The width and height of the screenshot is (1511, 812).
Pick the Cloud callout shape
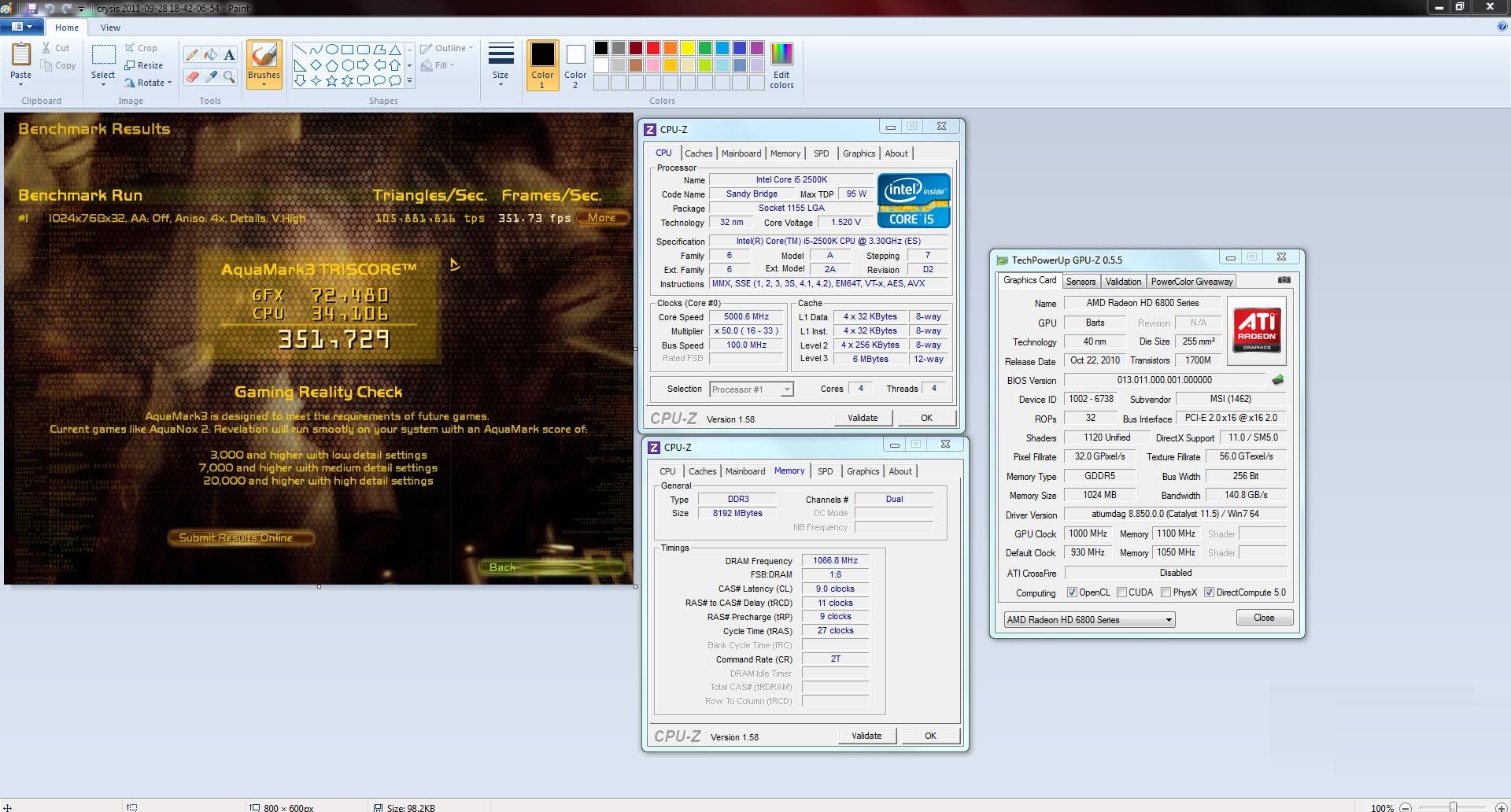point(395,80)
